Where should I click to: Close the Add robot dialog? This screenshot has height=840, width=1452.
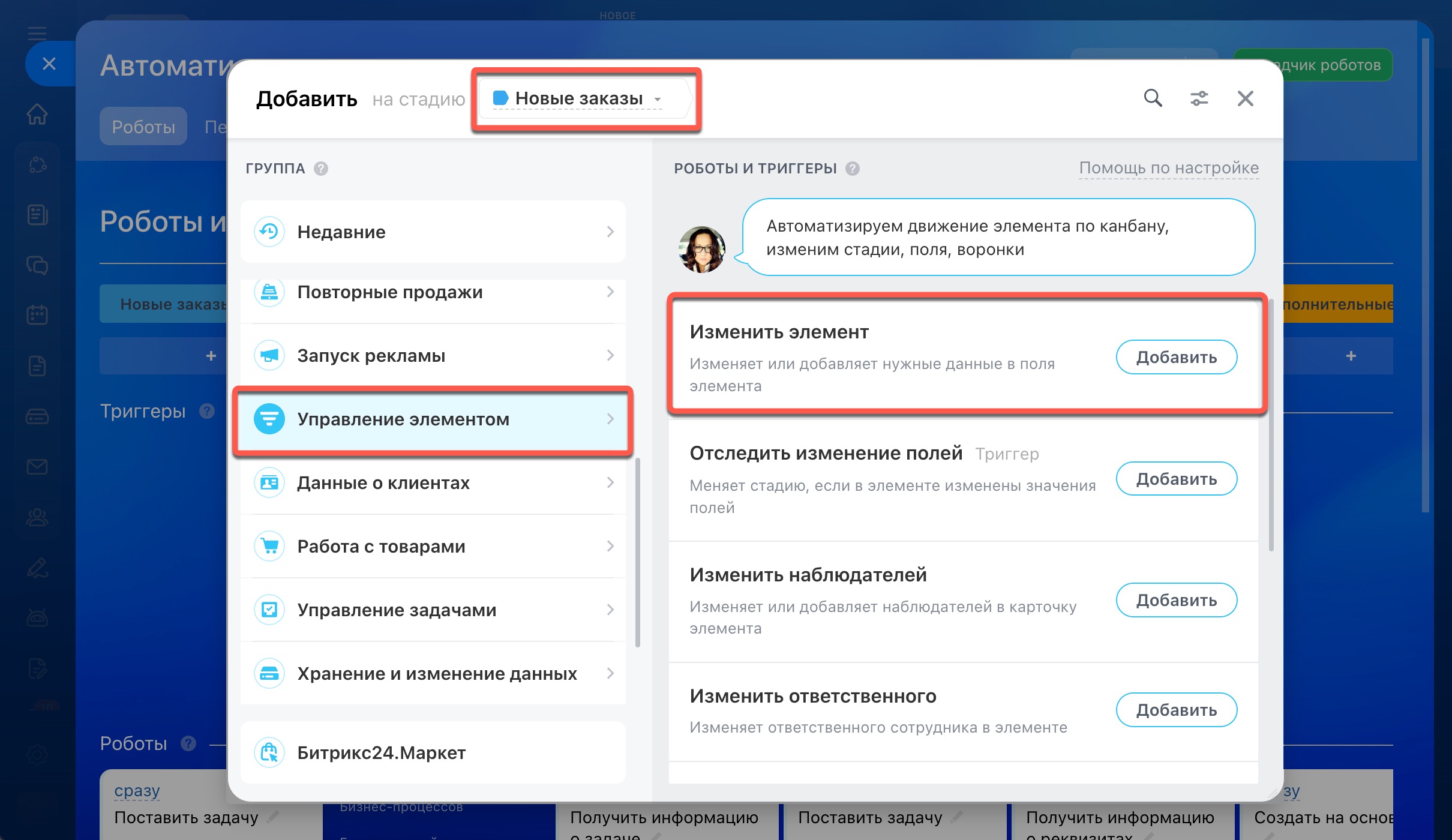click(1246, 98)
